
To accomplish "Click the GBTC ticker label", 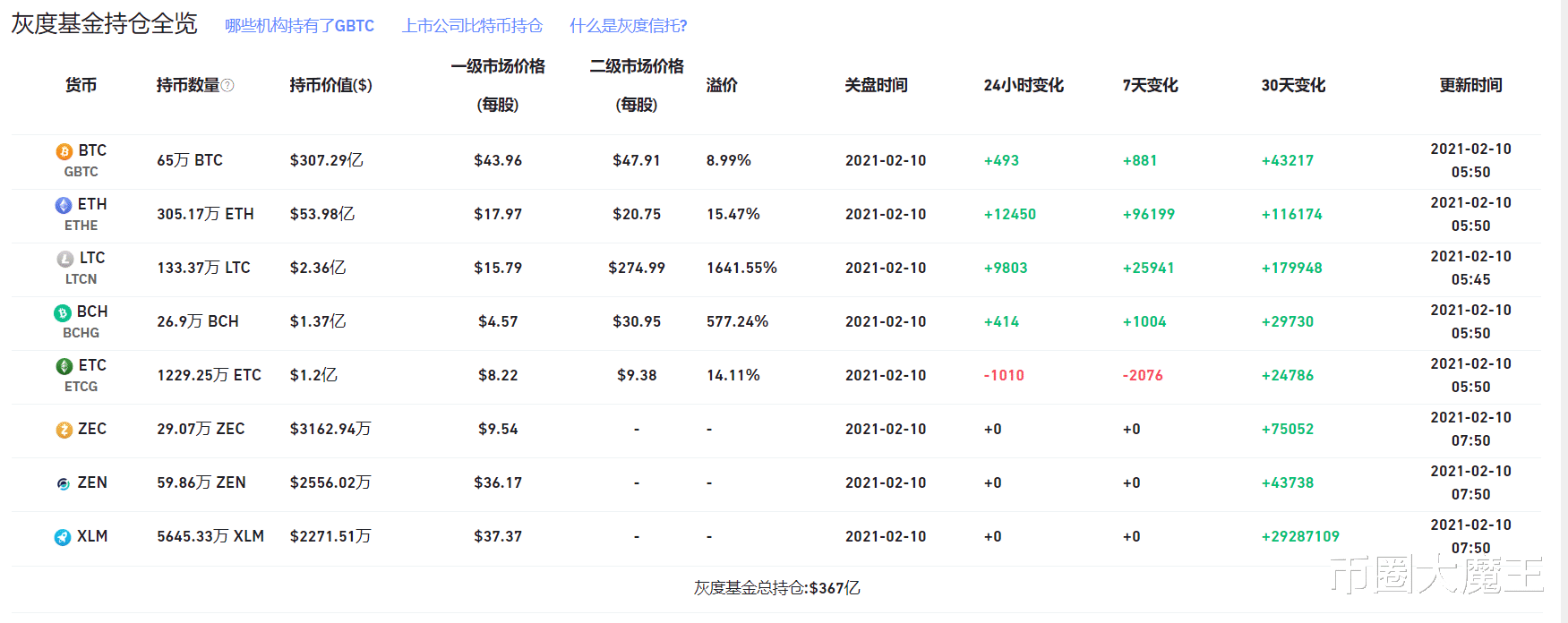I will 81,172.
